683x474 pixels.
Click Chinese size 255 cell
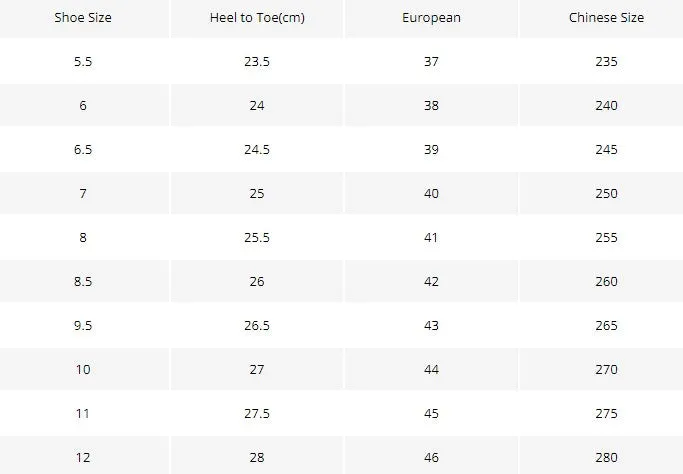[x=606, y=237]
